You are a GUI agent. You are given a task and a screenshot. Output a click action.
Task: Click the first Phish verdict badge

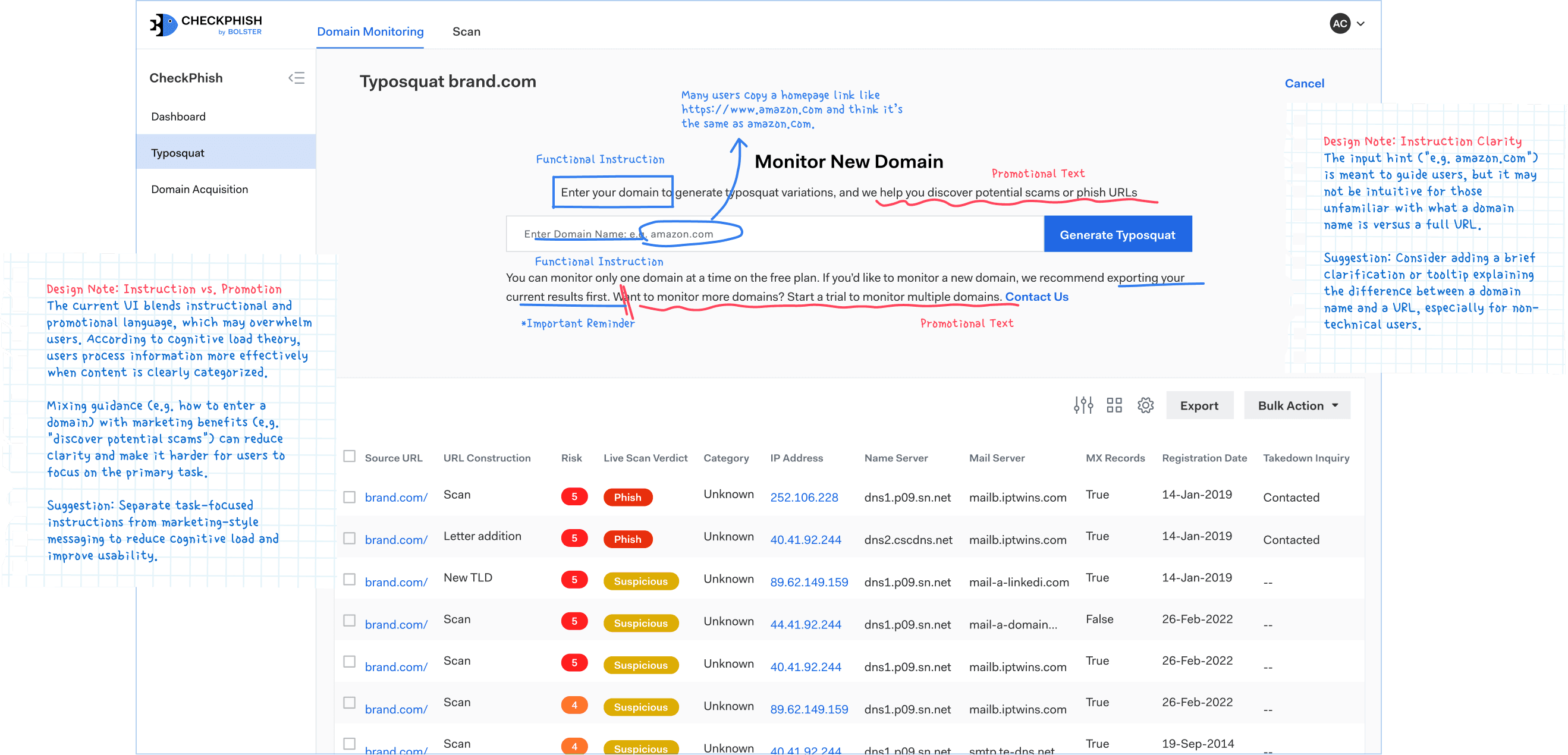pos(627,497)
